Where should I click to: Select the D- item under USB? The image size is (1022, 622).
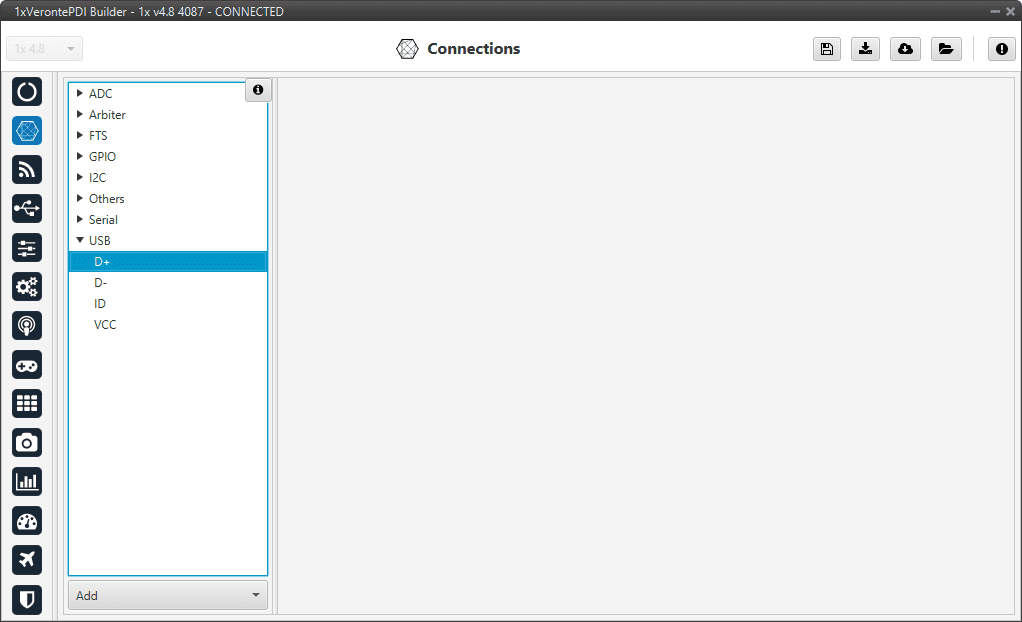coord(101,283)
